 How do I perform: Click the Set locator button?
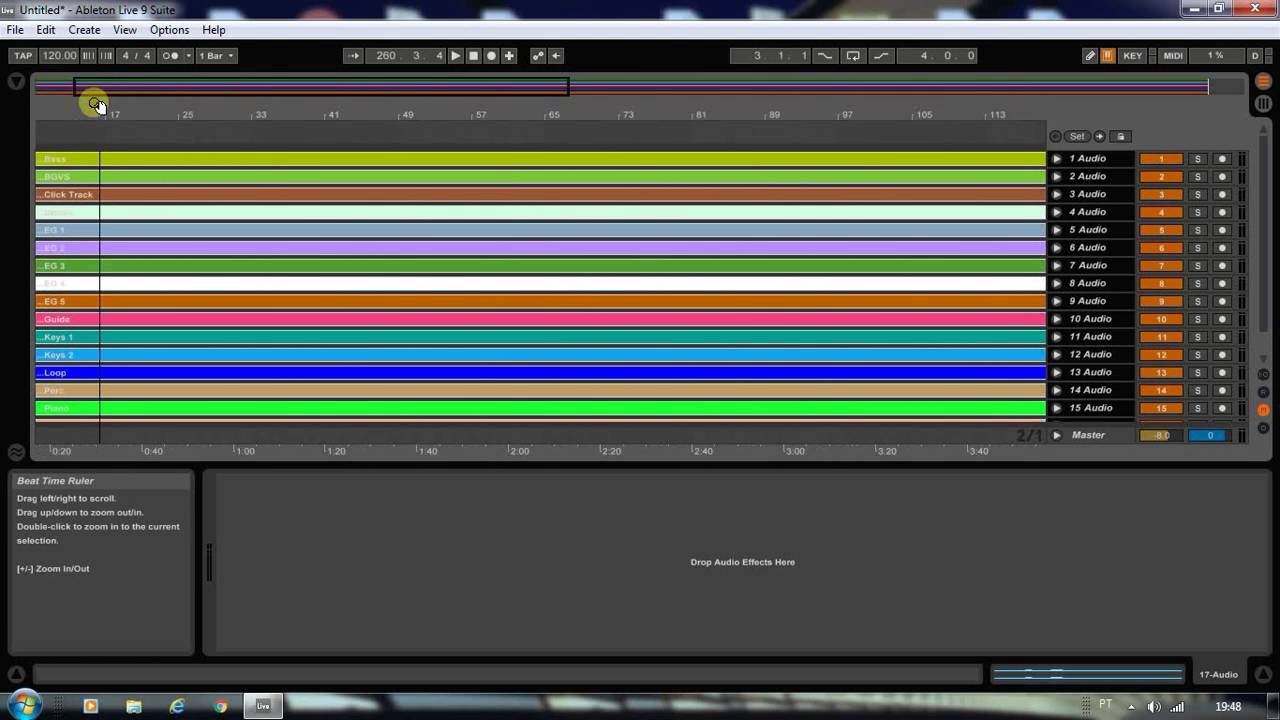[1077, 136]
